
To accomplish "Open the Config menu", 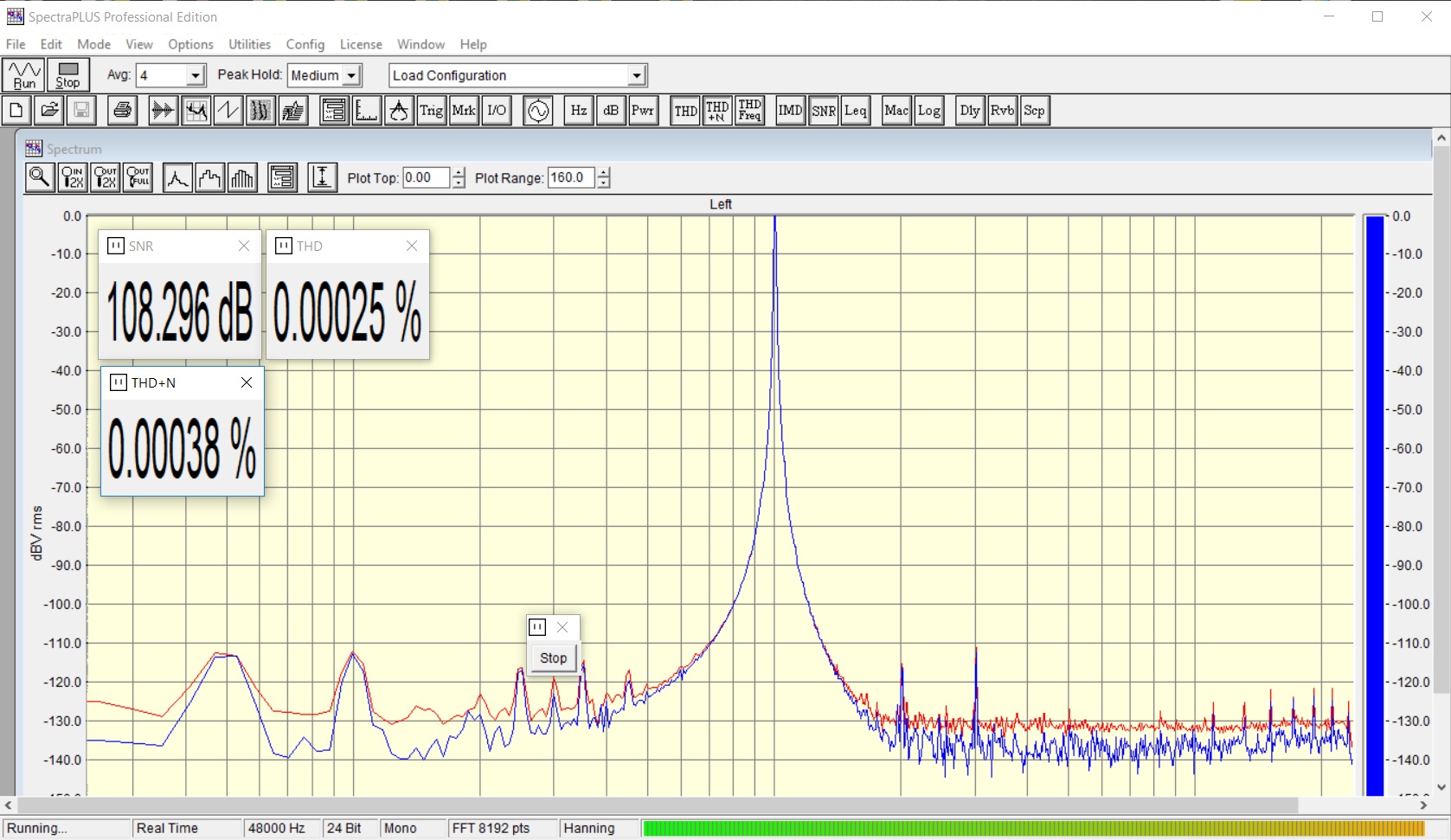I will tap(305, 44).
